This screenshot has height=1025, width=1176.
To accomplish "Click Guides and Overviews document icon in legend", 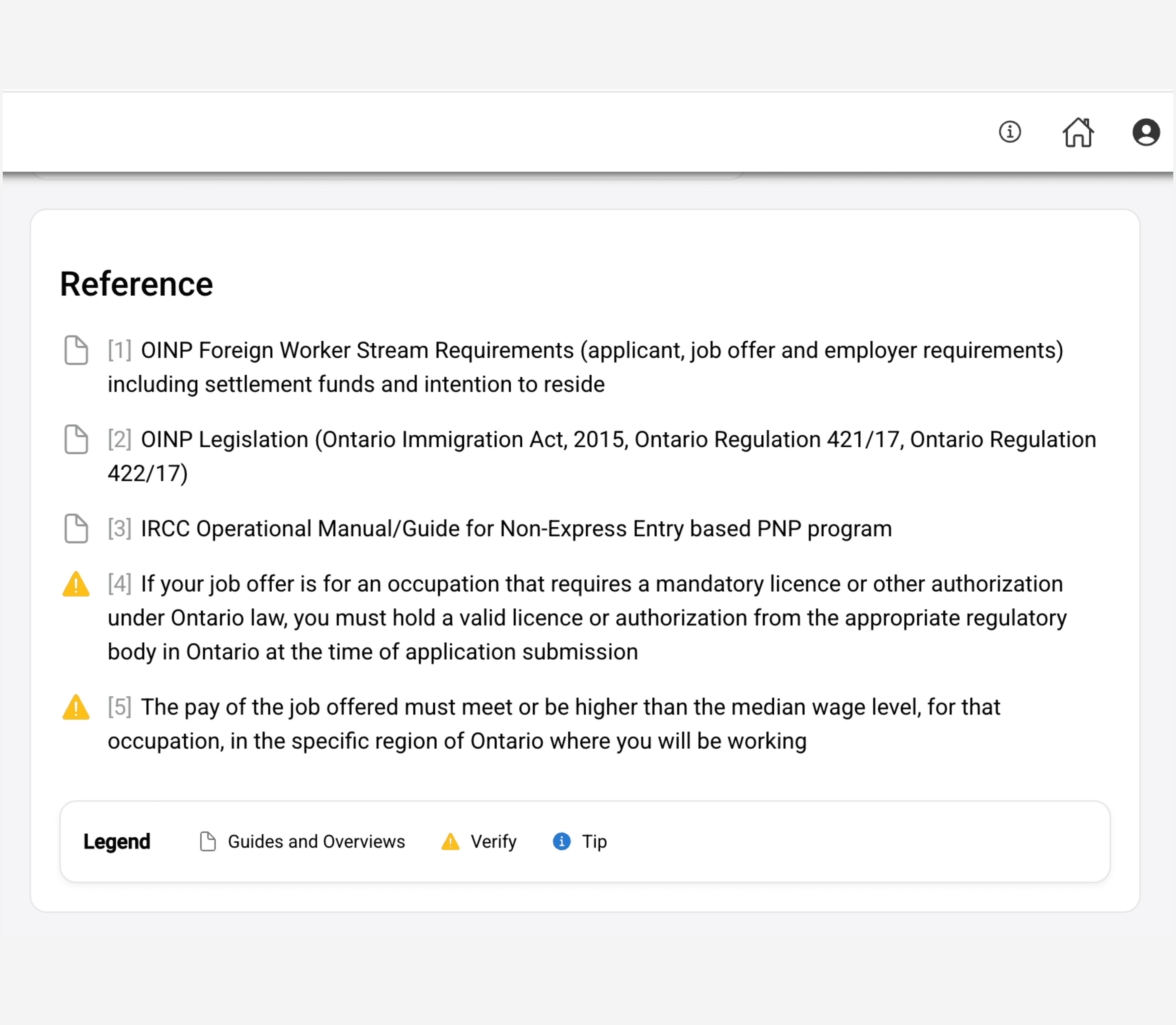I will (208, 841).
